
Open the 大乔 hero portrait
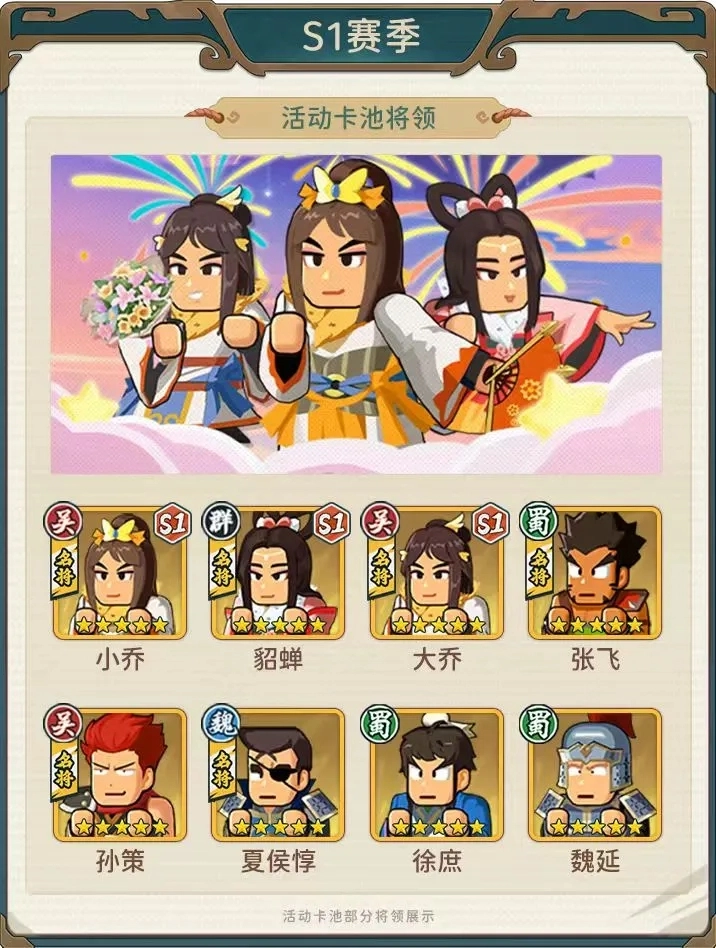point(437,574)
